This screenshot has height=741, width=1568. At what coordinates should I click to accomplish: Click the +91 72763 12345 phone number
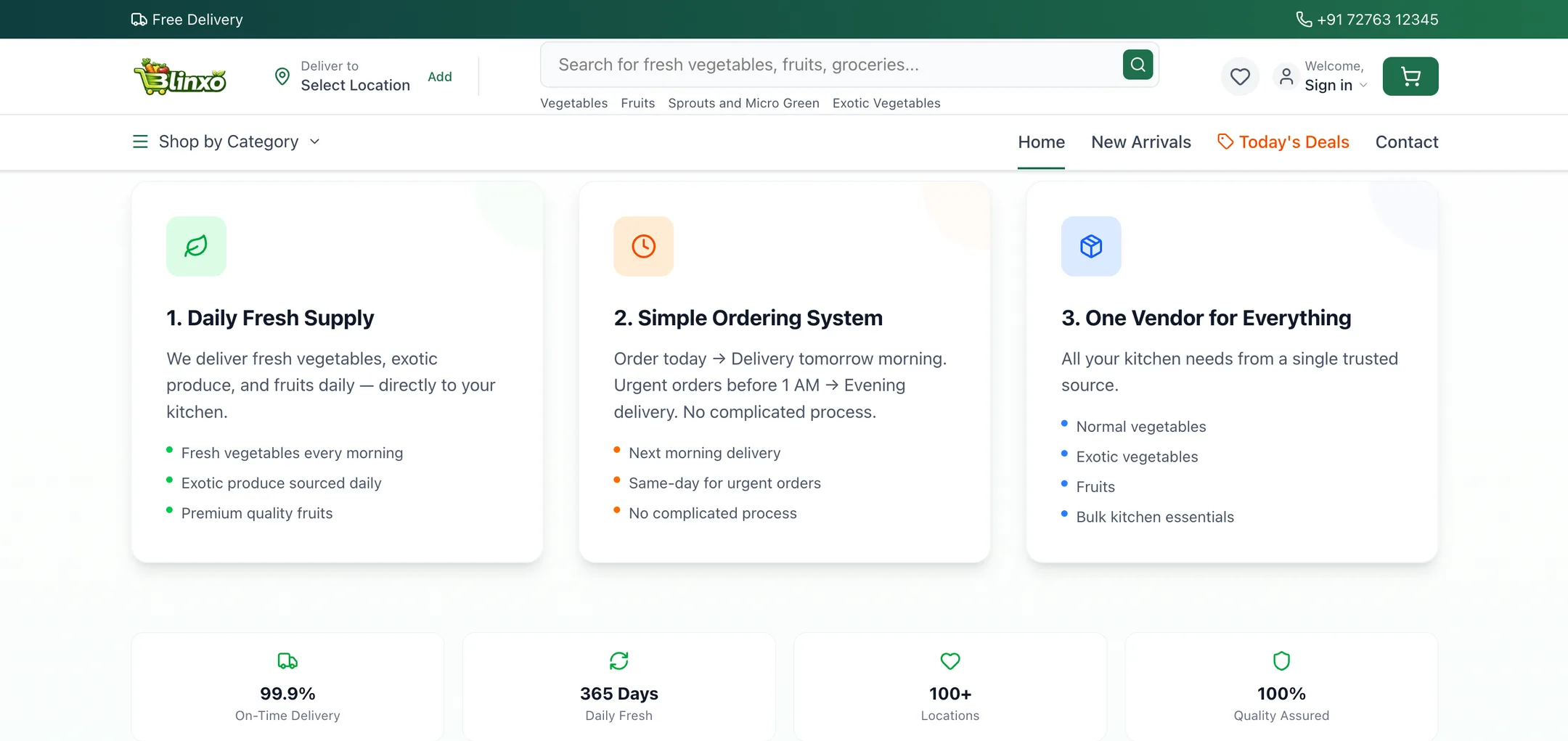(x=1377, y=20)
